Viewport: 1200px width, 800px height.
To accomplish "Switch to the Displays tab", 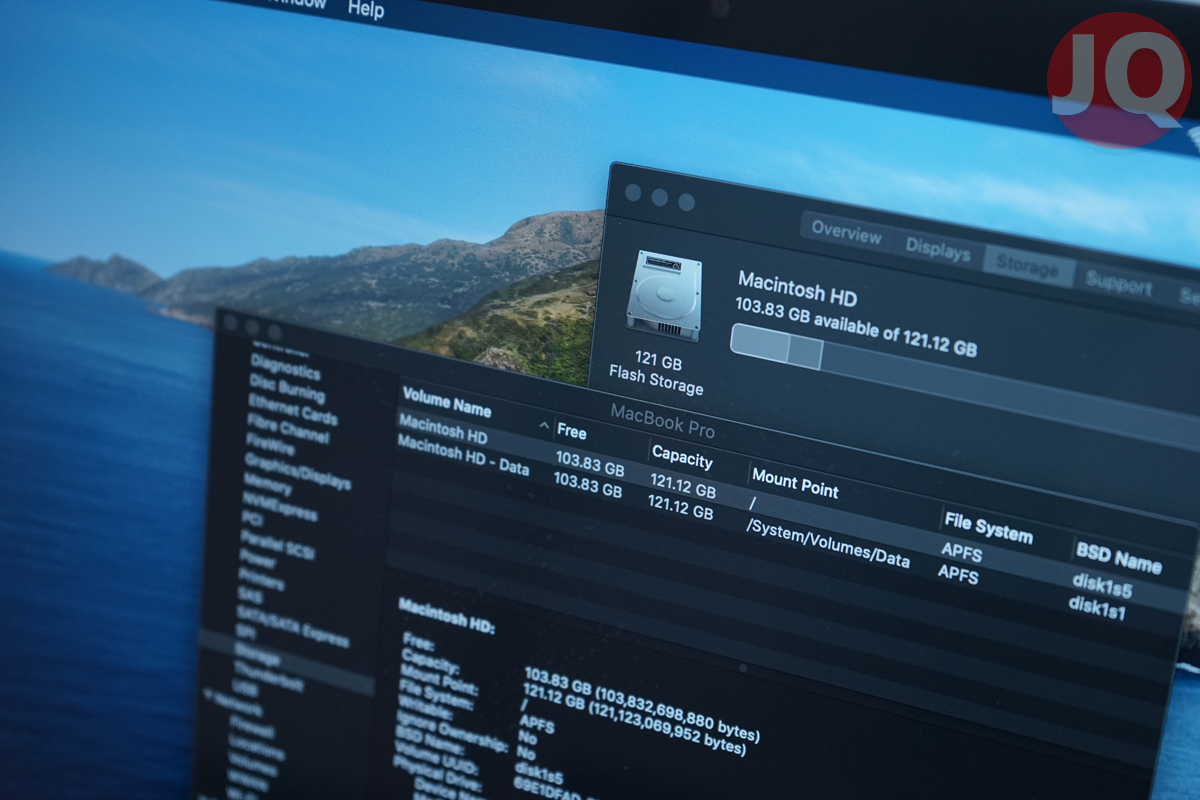I will (938, 249).
